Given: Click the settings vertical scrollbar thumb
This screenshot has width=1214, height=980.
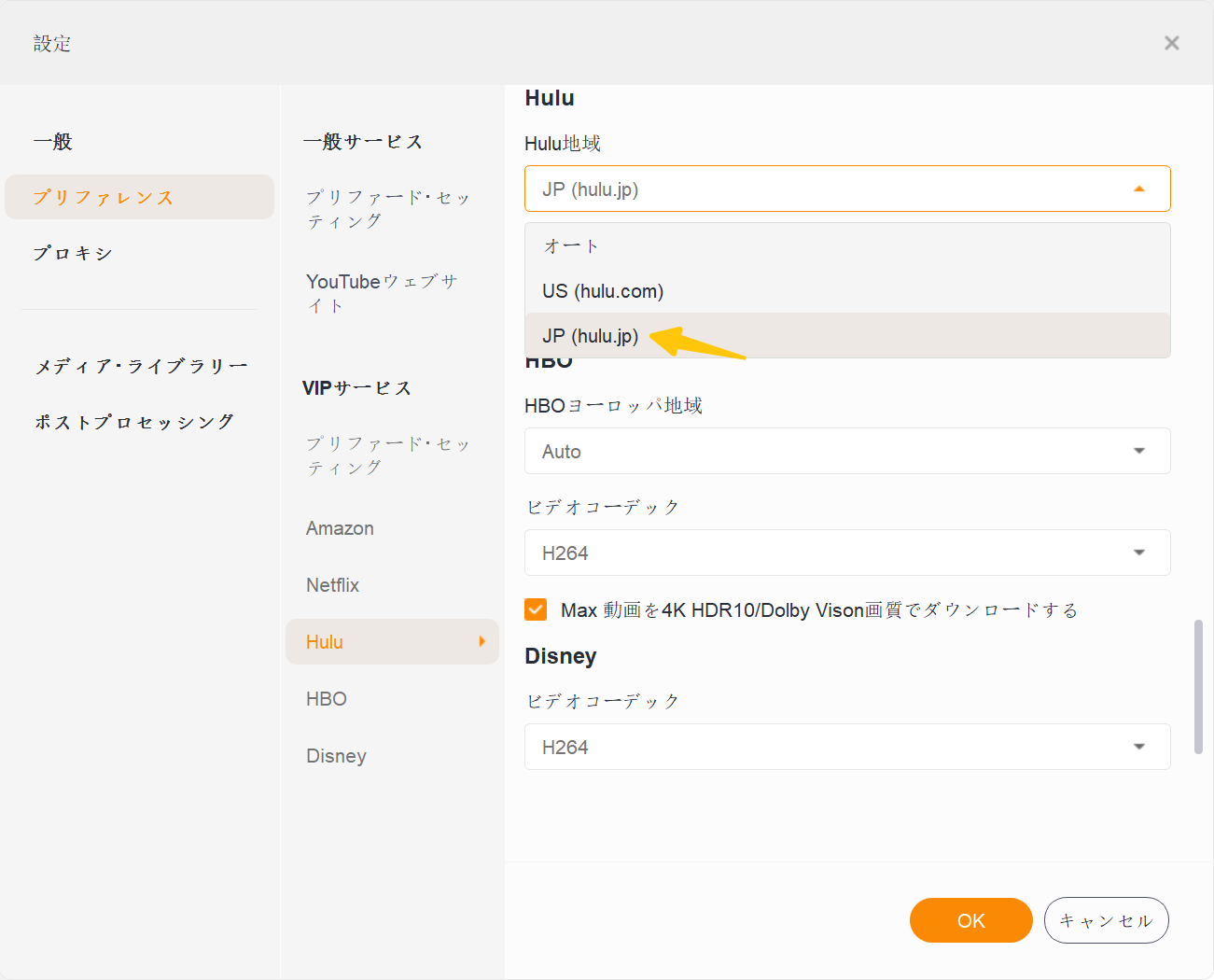Looking at the screenshot, I should pyautogui.click(x=1198, y=686).
